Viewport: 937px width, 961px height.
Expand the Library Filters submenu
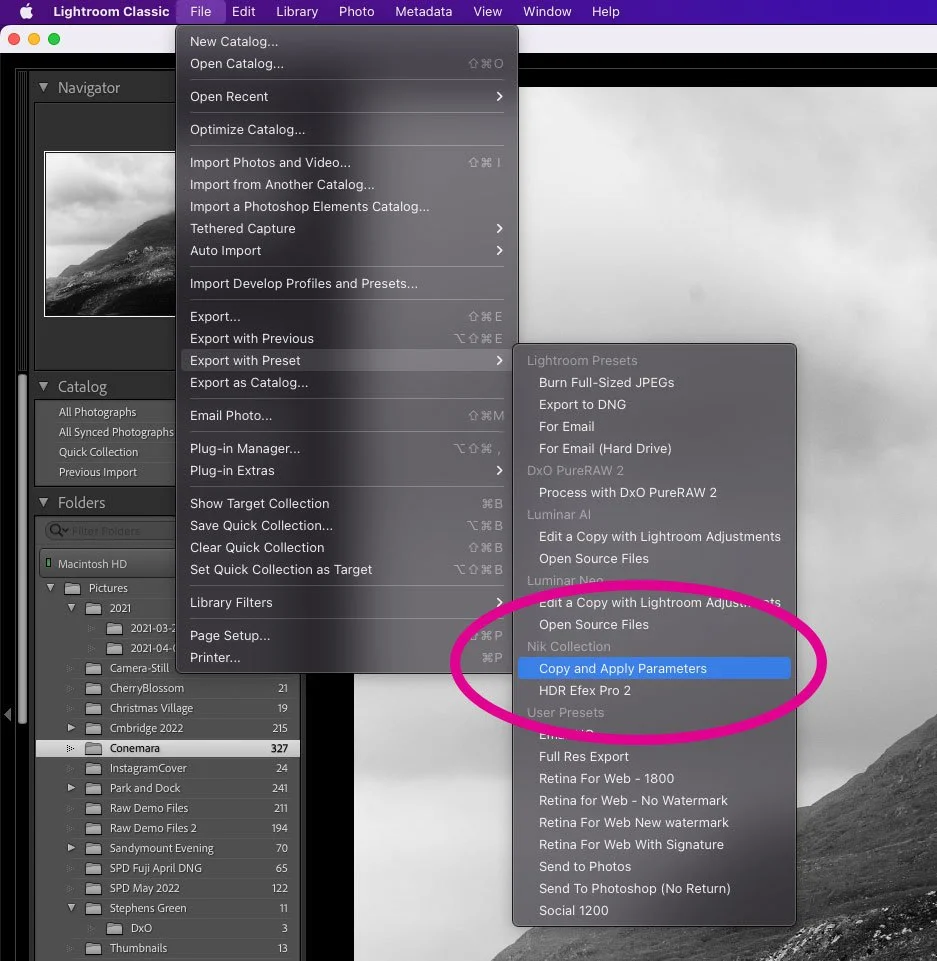click(346, 603)
